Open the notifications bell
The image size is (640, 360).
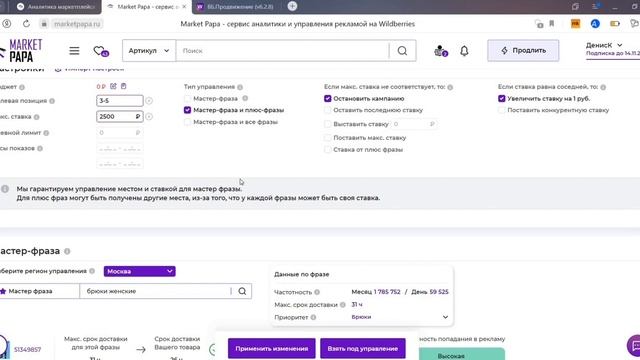coord(464,51)
